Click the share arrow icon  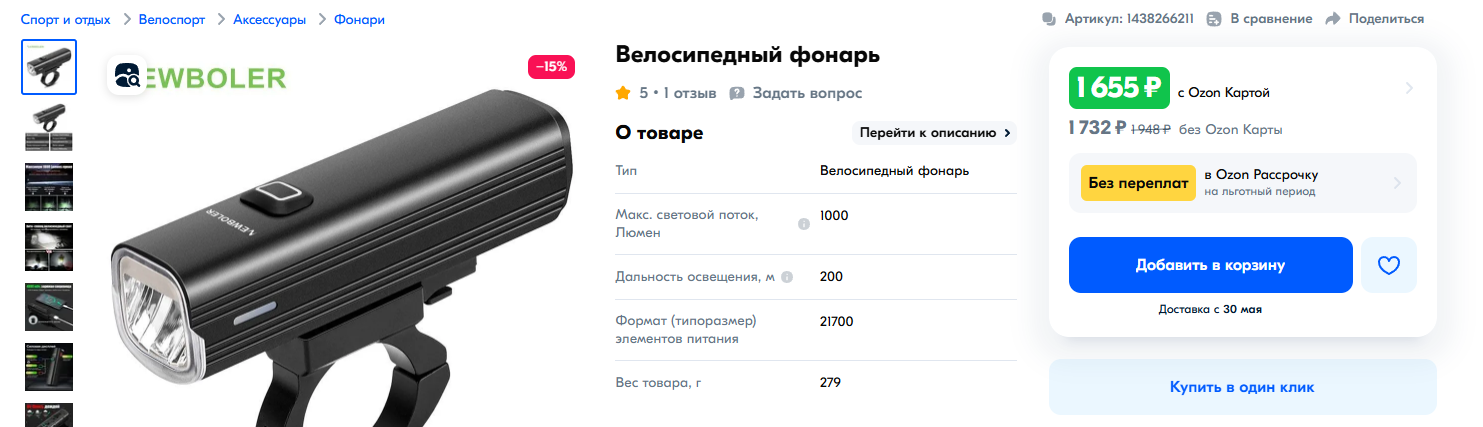pos(1332,19)
